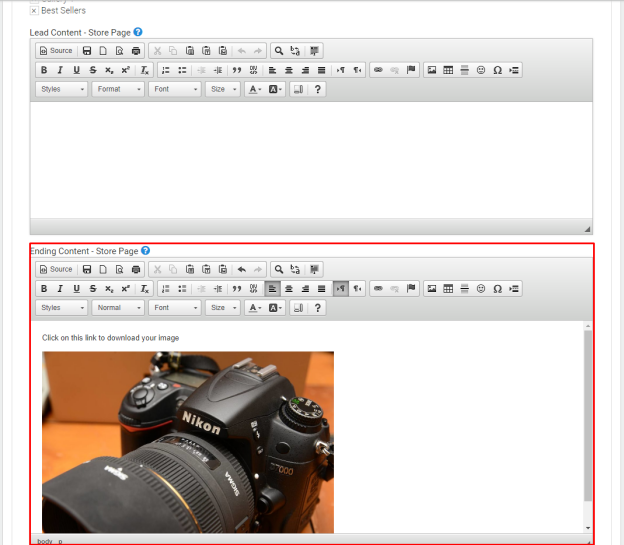Image resolution: width=624 pixels, height=545 pixels.
Task: Insert smiley emoticon in Ending Content editor
Action: coord(481,289)
